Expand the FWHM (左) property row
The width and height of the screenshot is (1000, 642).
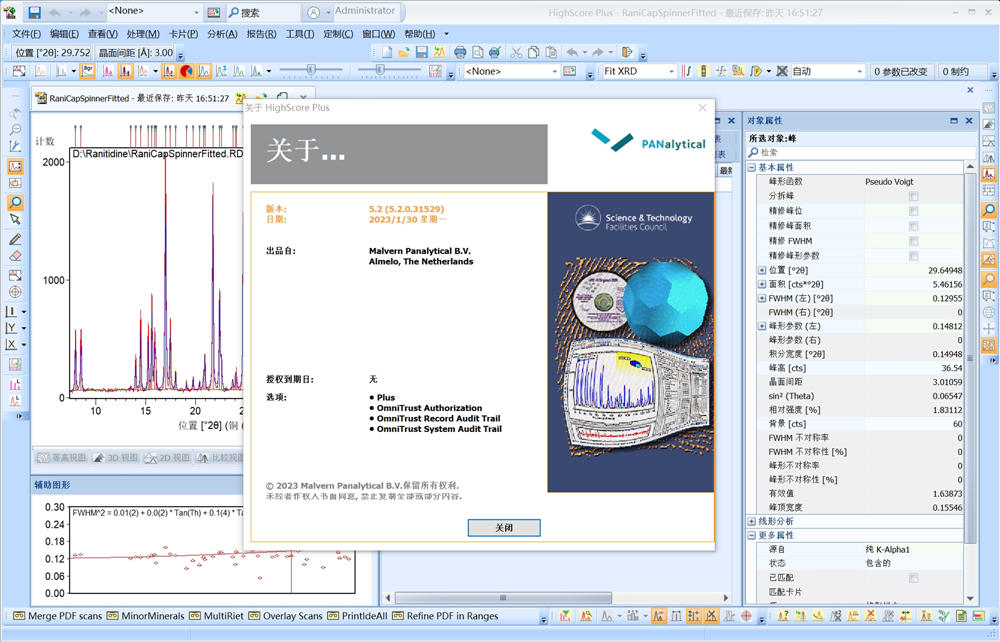[x=761, y=298]
